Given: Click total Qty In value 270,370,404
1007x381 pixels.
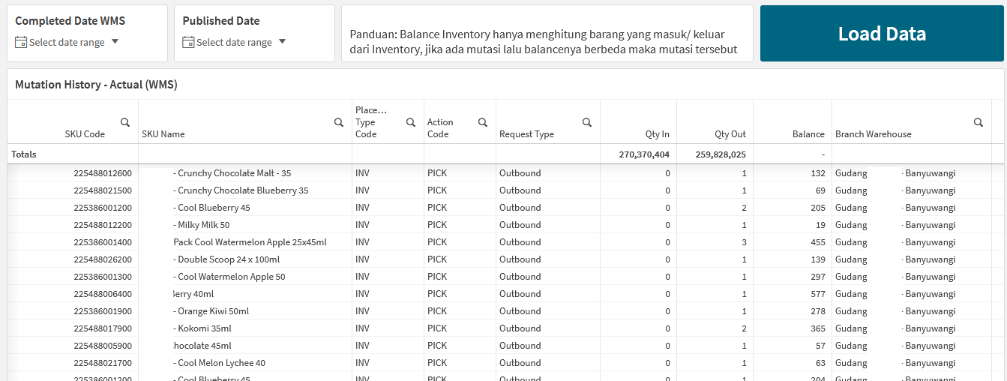Looking at the screenshot, I should click(x=643, y=154).
